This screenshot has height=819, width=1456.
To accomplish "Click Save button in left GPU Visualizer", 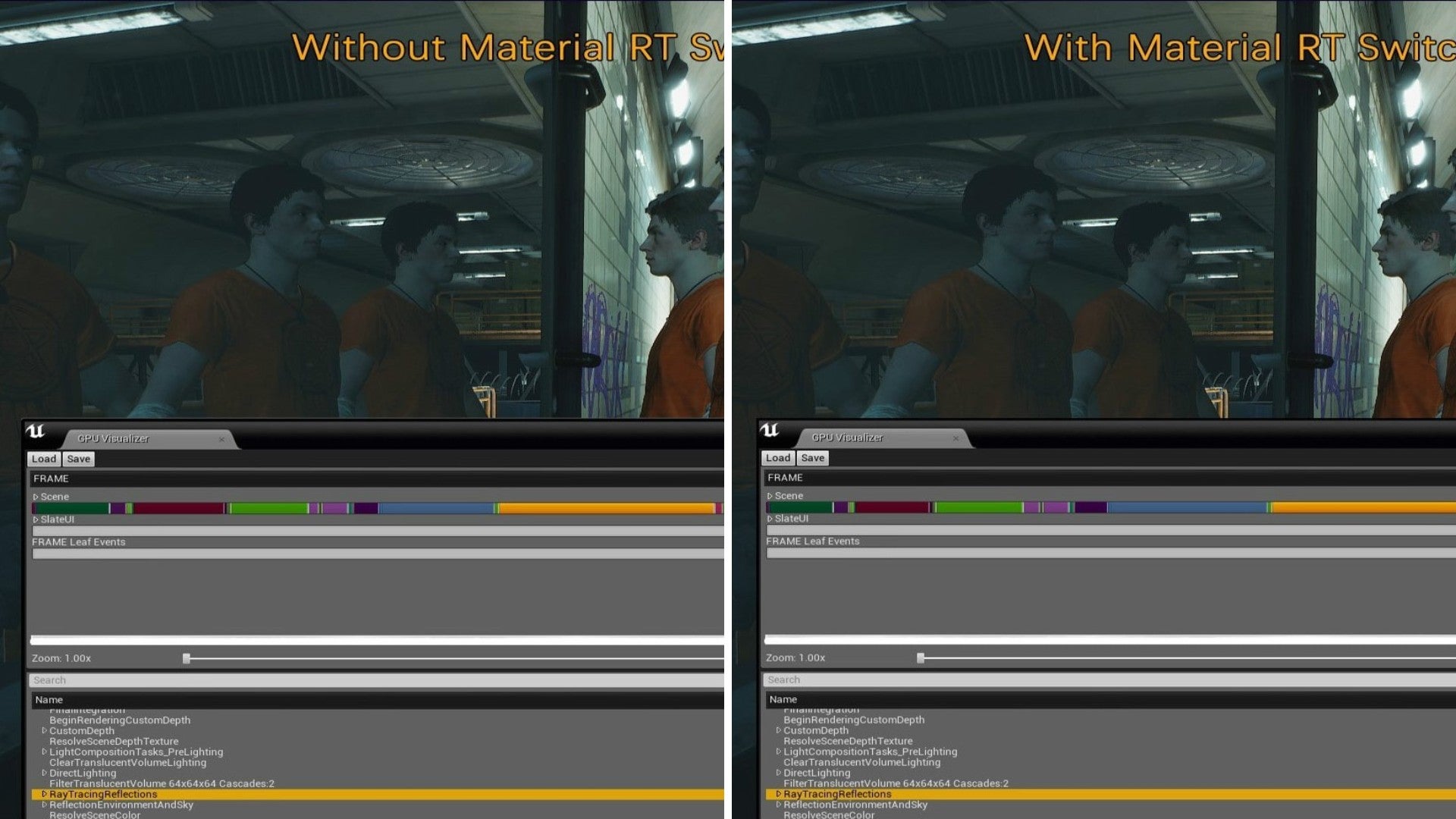I will [x=78, y=459].
